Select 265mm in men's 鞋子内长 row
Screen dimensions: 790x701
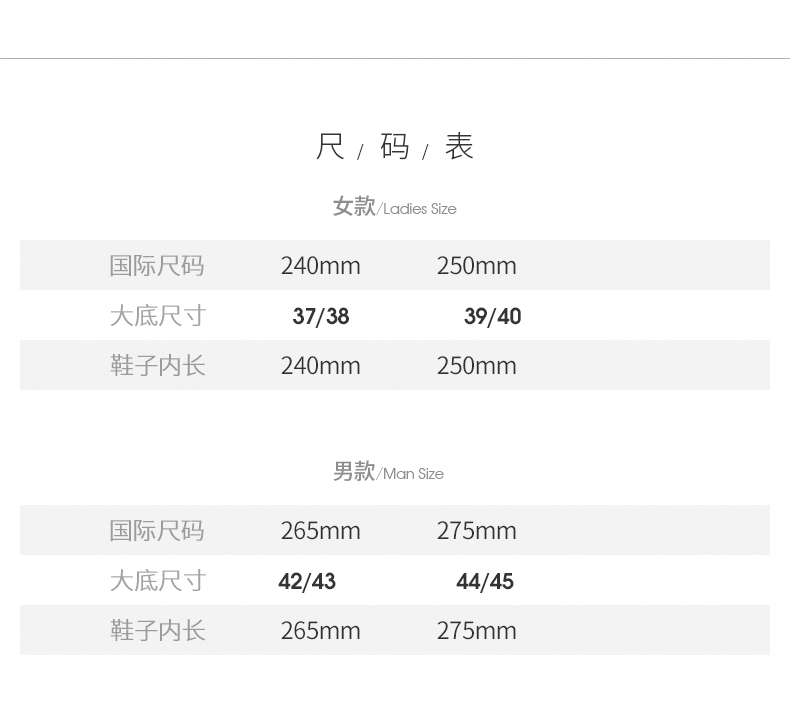pyautogui.click(x=320, y=631)
